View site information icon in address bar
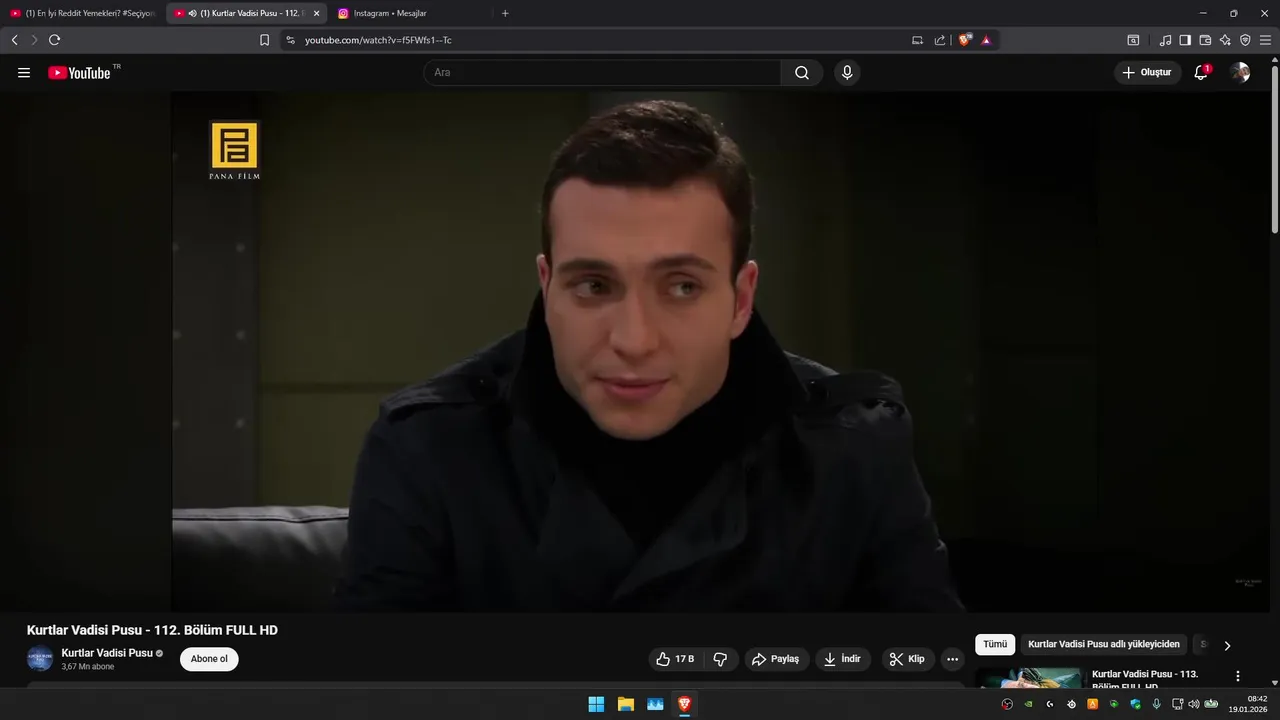Image resolution: width=1280 pixels, height=720 pixels. [291, 40]
